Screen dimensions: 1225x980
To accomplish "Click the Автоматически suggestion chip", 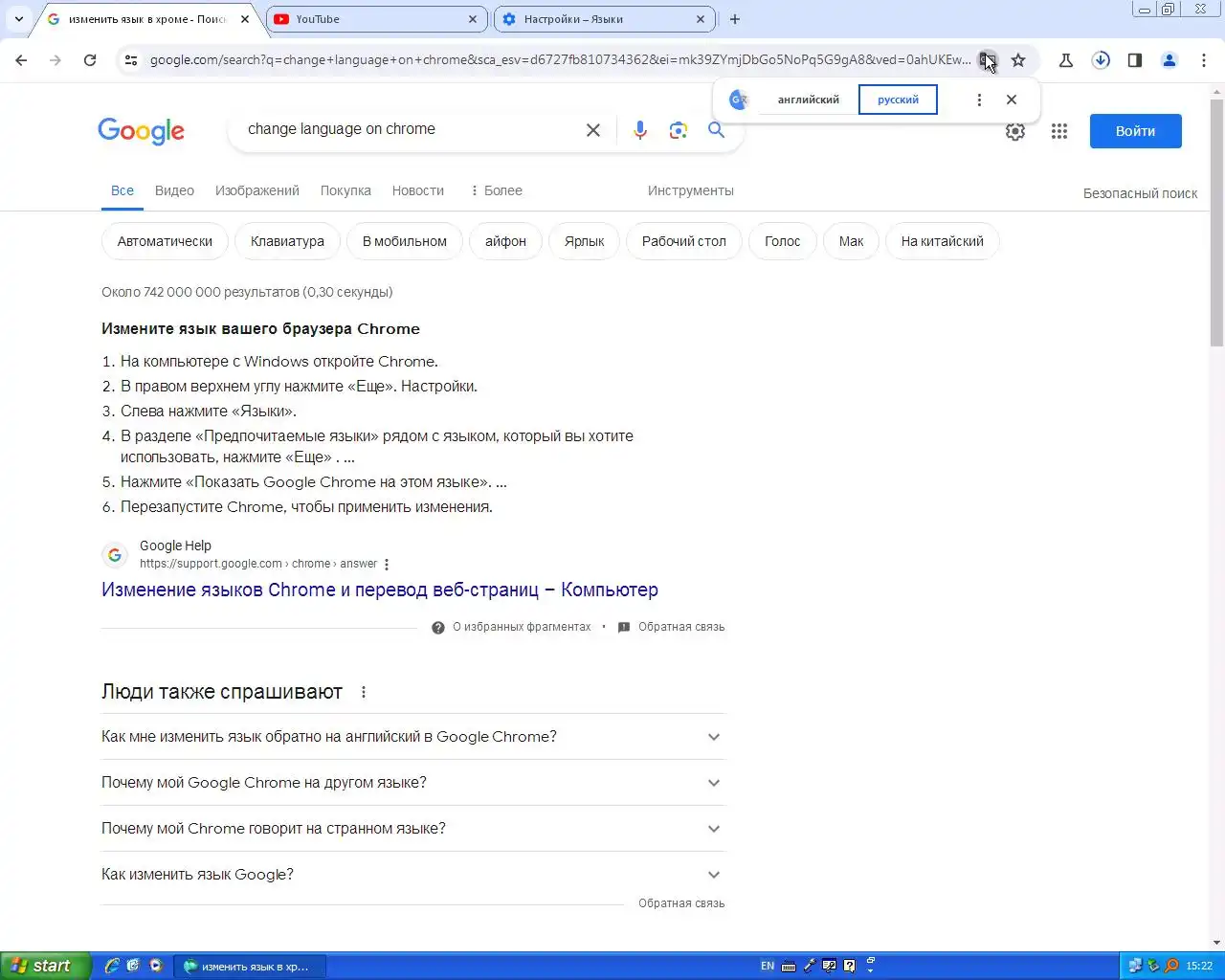I will pyautogui.click(x=165, y=241).
